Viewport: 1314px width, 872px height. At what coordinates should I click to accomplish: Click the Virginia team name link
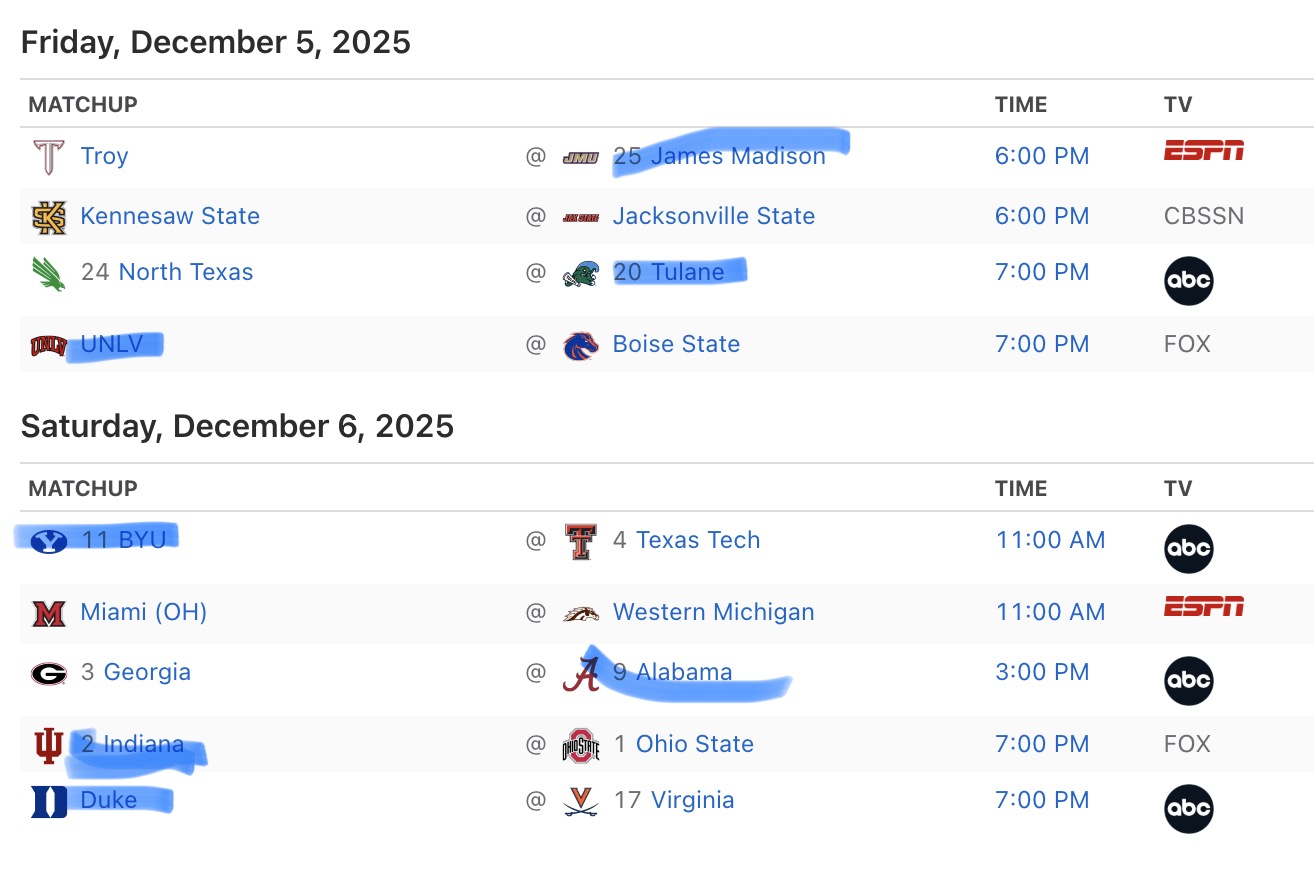[x=692, y=800]
